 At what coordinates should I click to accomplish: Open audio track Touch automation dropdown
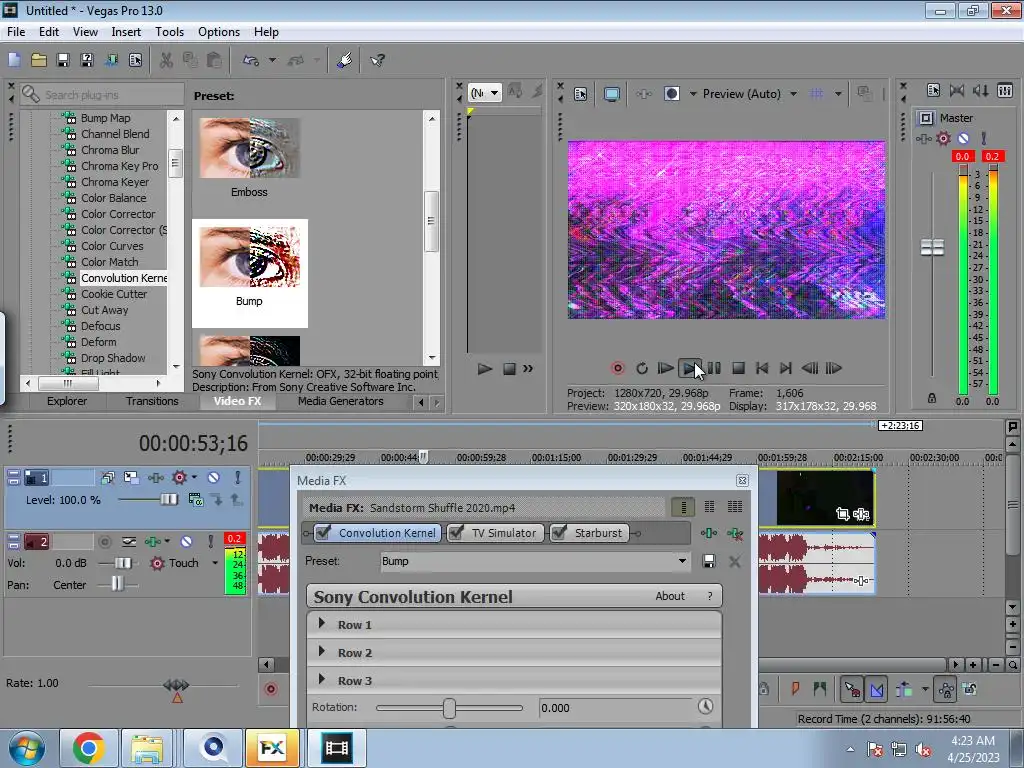(215, 563)
